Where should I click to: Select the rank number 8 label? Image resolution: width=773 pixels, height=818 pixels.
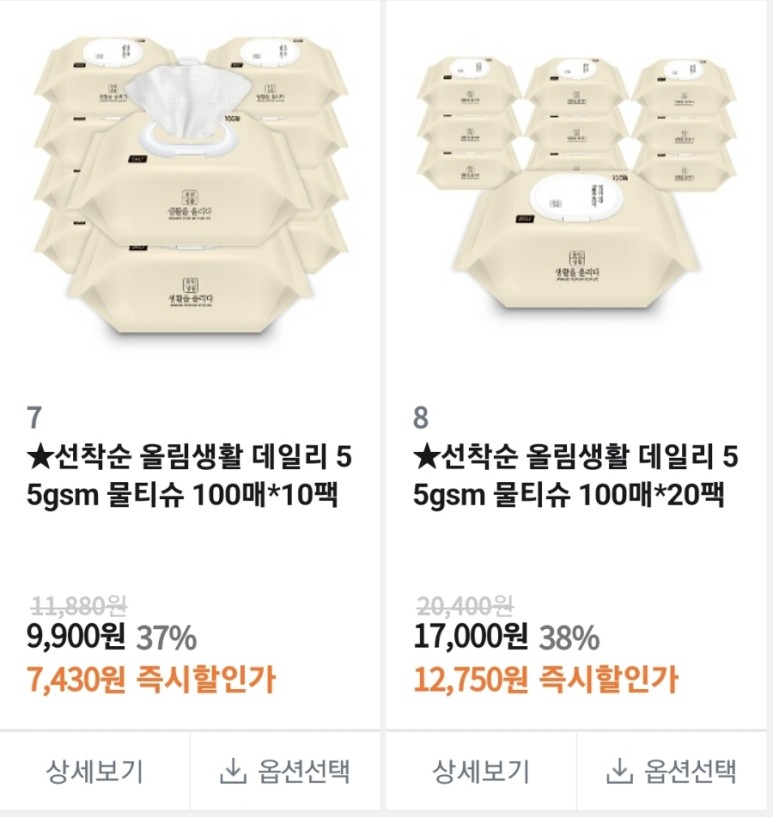421,417
